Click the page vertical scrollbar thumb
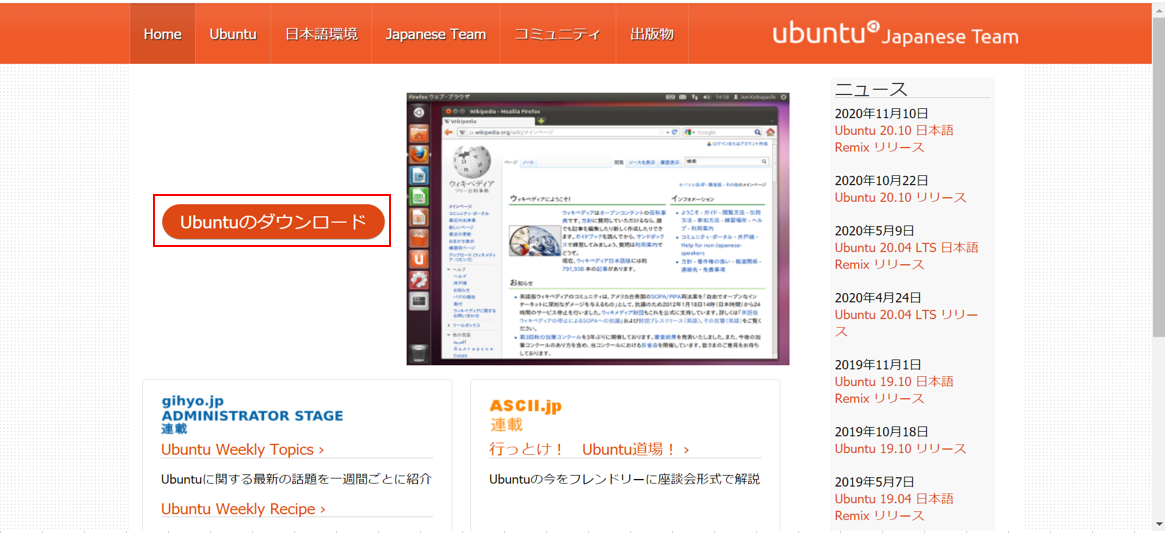Screen dimensions: 1165x533 tap(1158, 175)
